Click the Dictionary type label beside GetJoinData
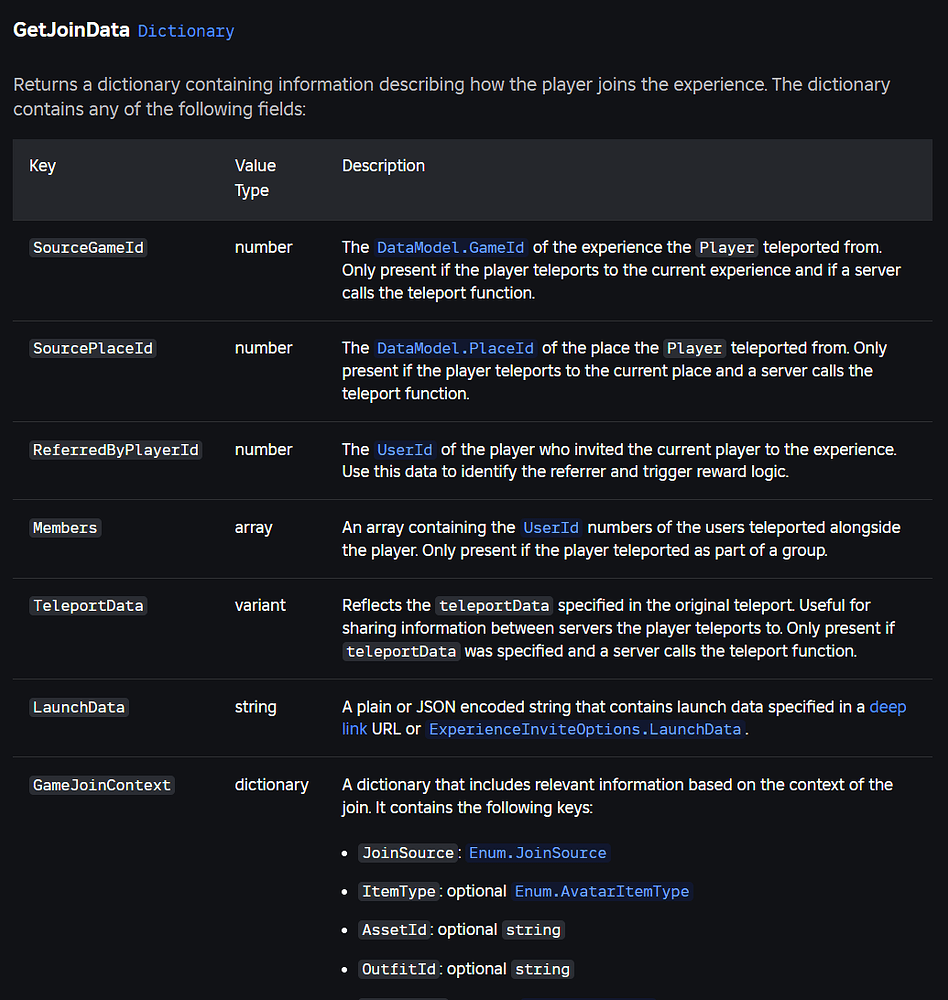The height and width of the screenshot is (1000, 948). tap(185, 31)
